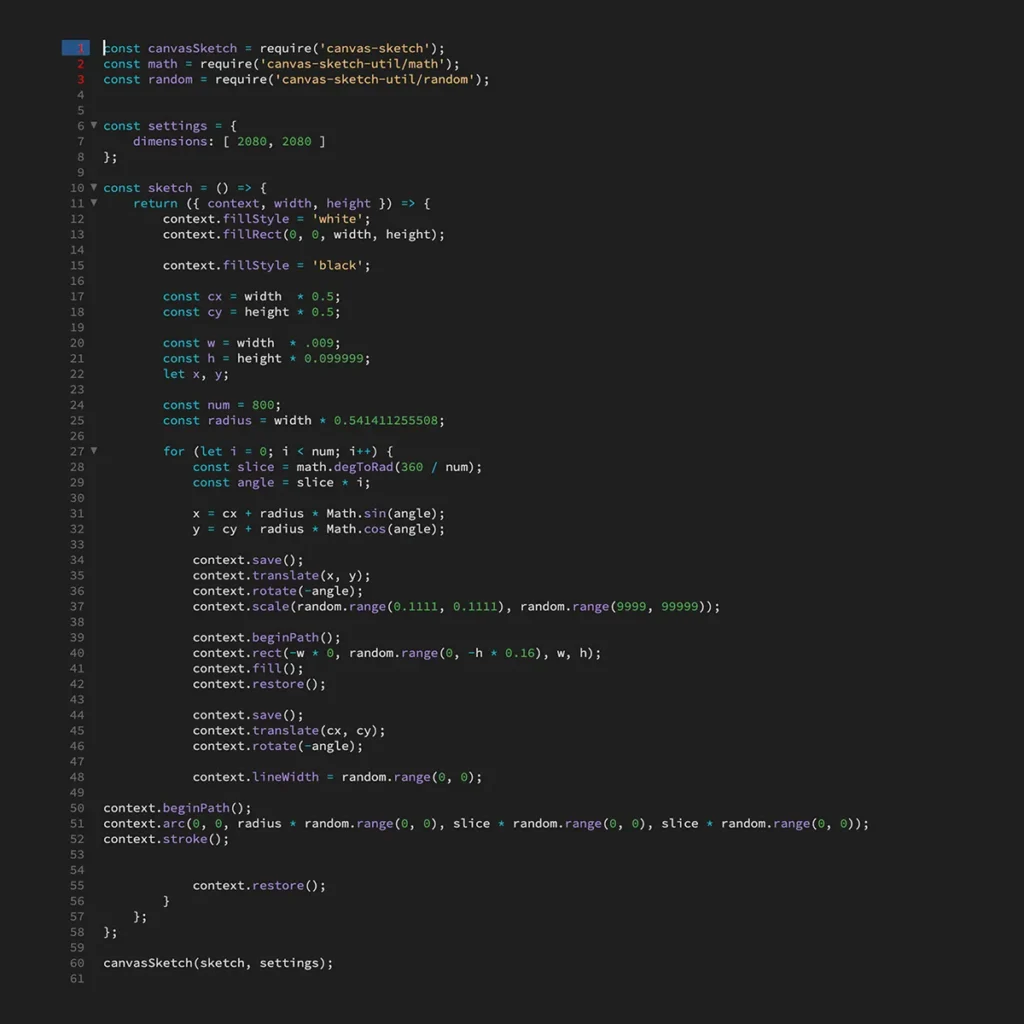This screenshot has width=1024, height=1024.
Task: Click 'context.rect' on line 40
Action: 237,653
